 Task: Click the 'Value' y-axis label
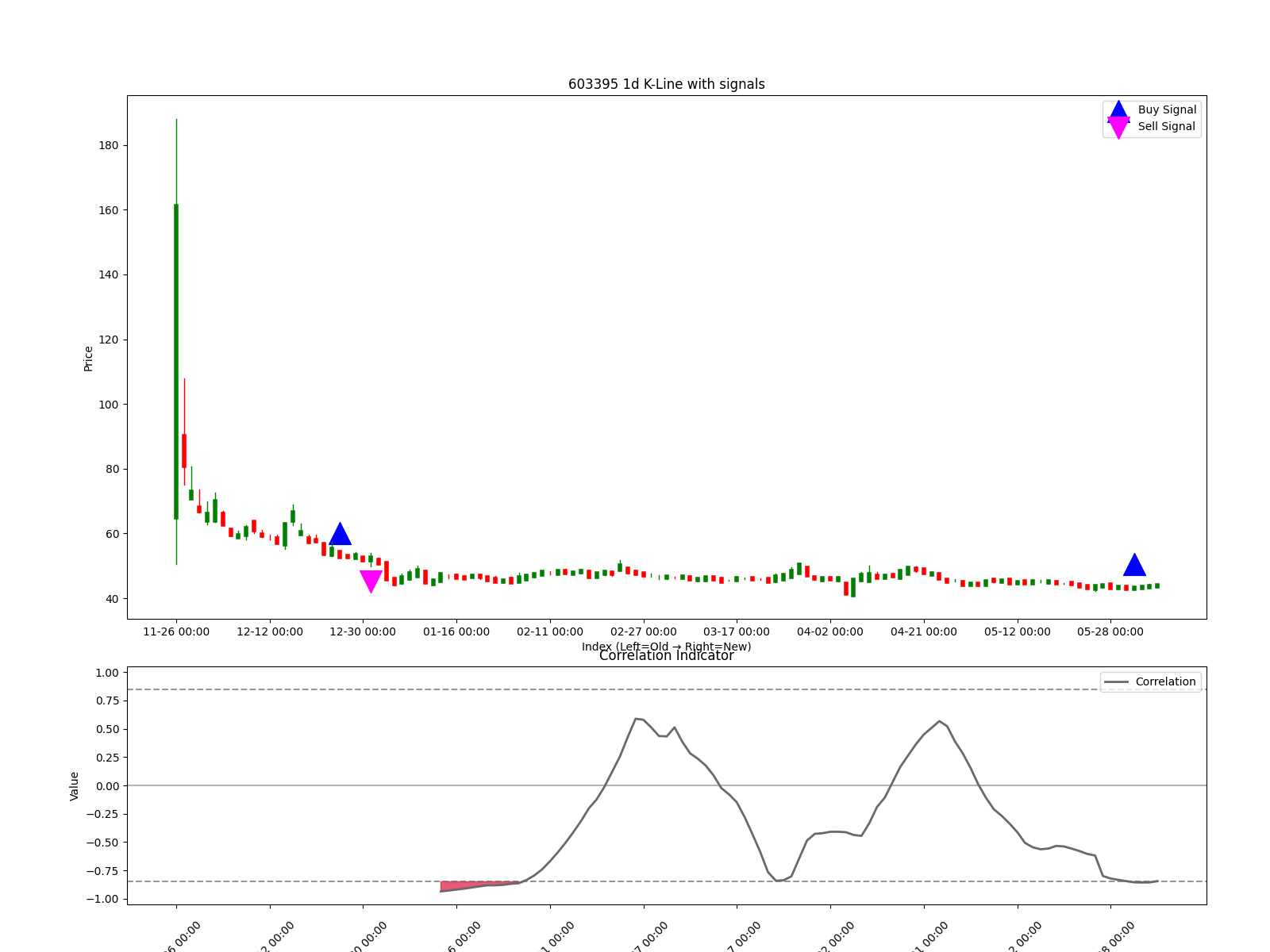(75, 786)
